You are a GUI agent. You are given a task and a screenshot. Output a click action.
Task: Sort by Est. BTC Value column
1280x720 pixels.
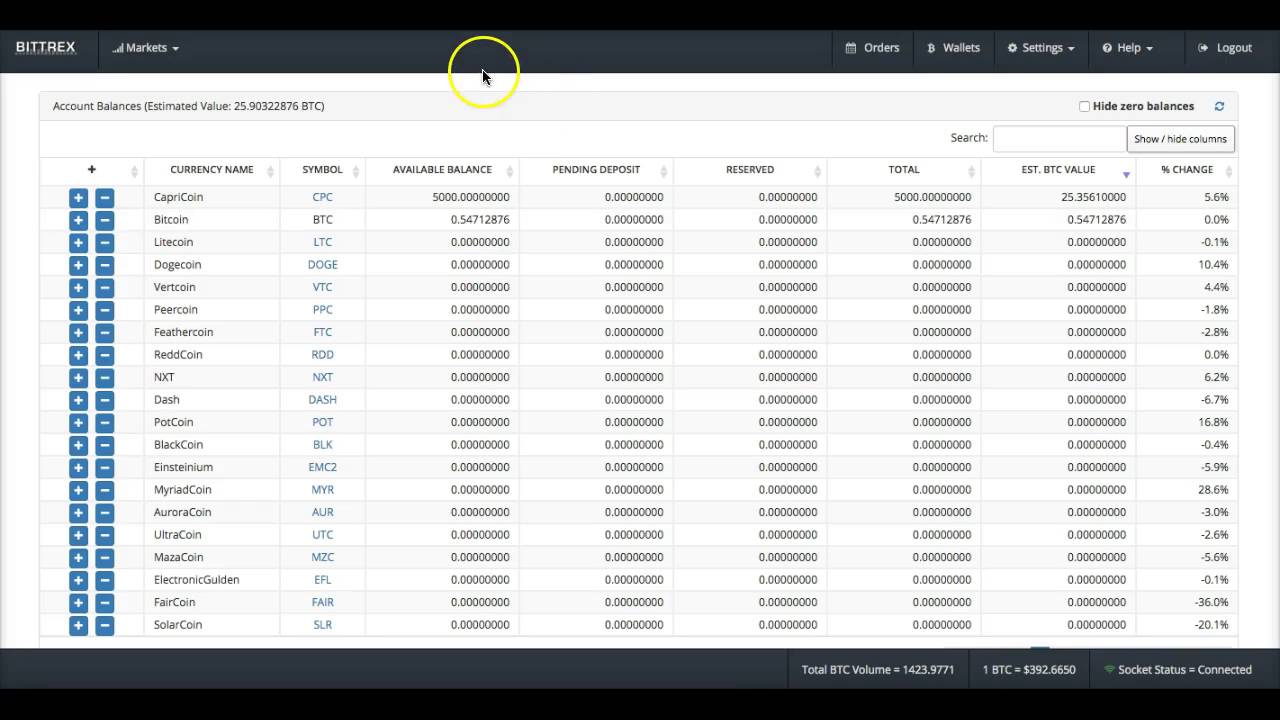(x=1058, y=170)
